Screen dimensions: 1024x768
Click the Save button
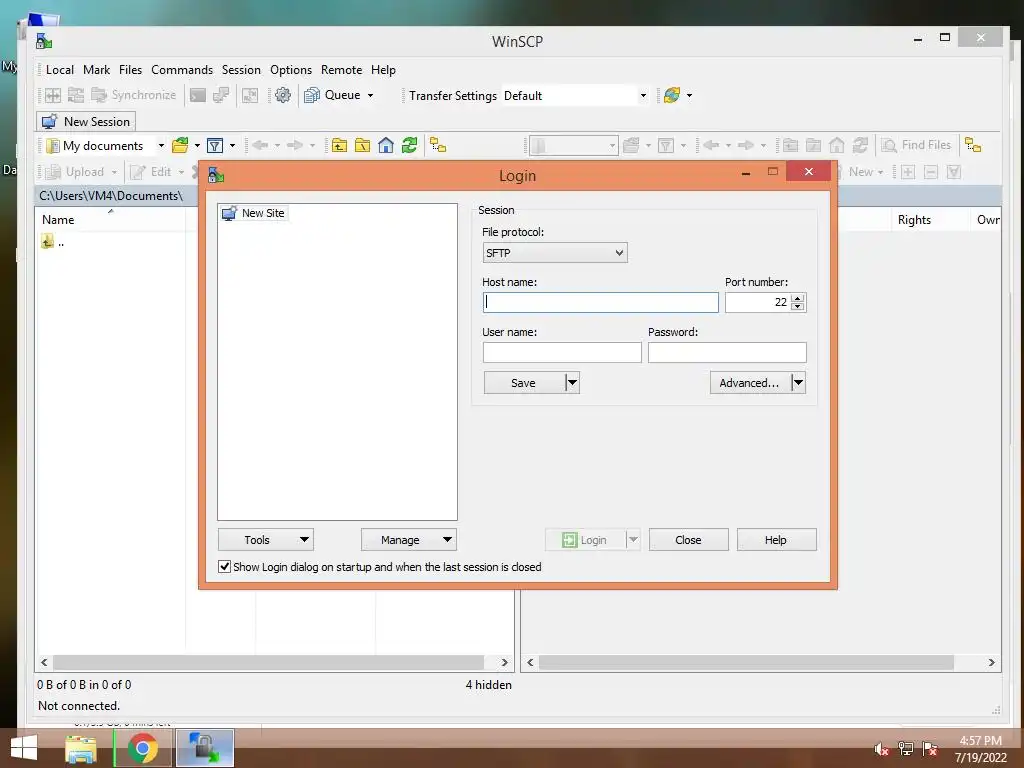(524, 383)
